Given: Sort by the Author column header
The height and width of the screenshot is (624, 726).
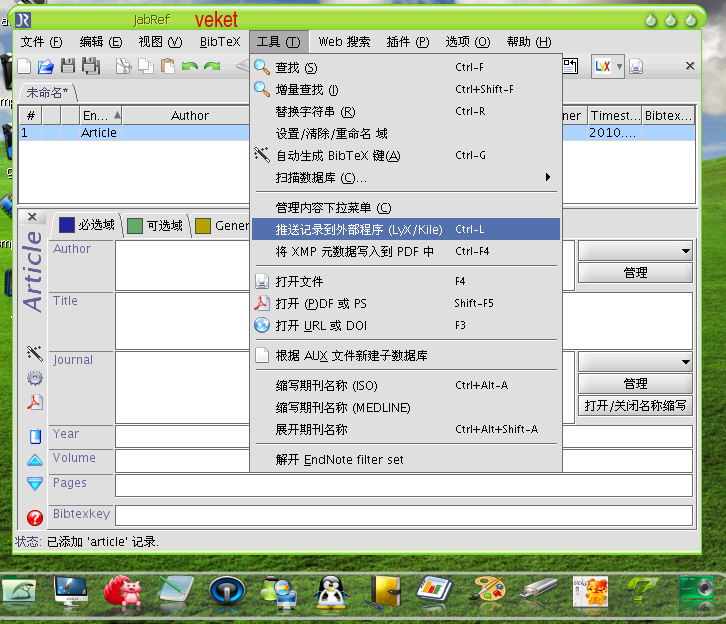Looking at the screenshot, I should click(x=186, y=115).
